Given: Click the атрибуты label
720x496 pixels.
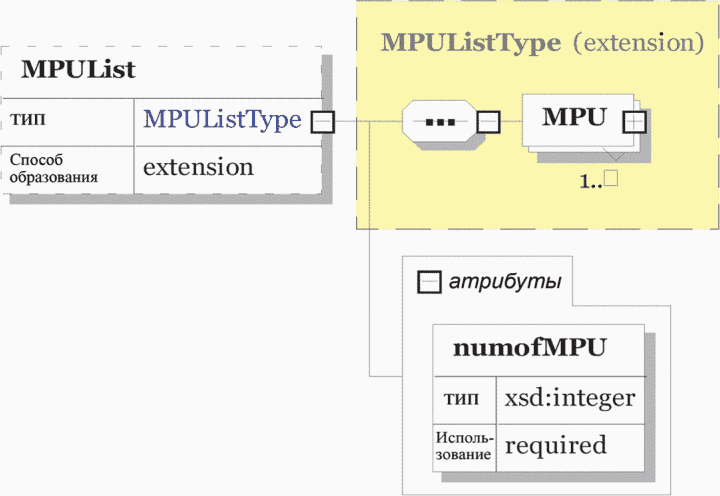Looking at the screenshot, I should (505, 281).
